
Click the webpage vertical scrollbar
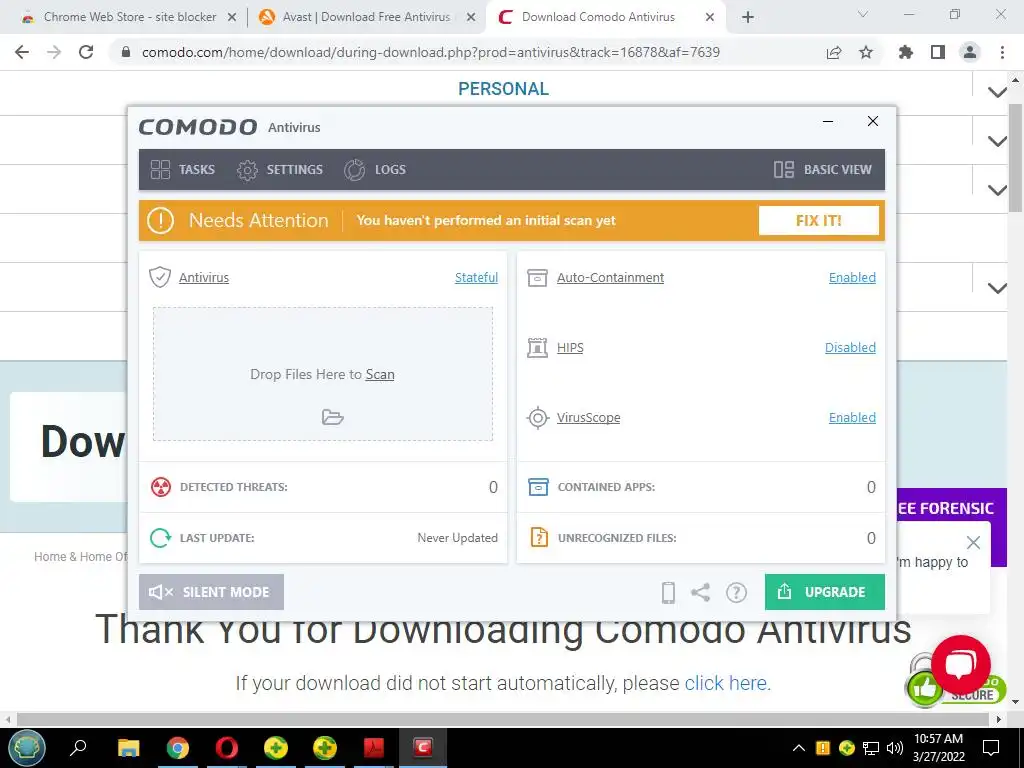click(x=1016, y=158)
